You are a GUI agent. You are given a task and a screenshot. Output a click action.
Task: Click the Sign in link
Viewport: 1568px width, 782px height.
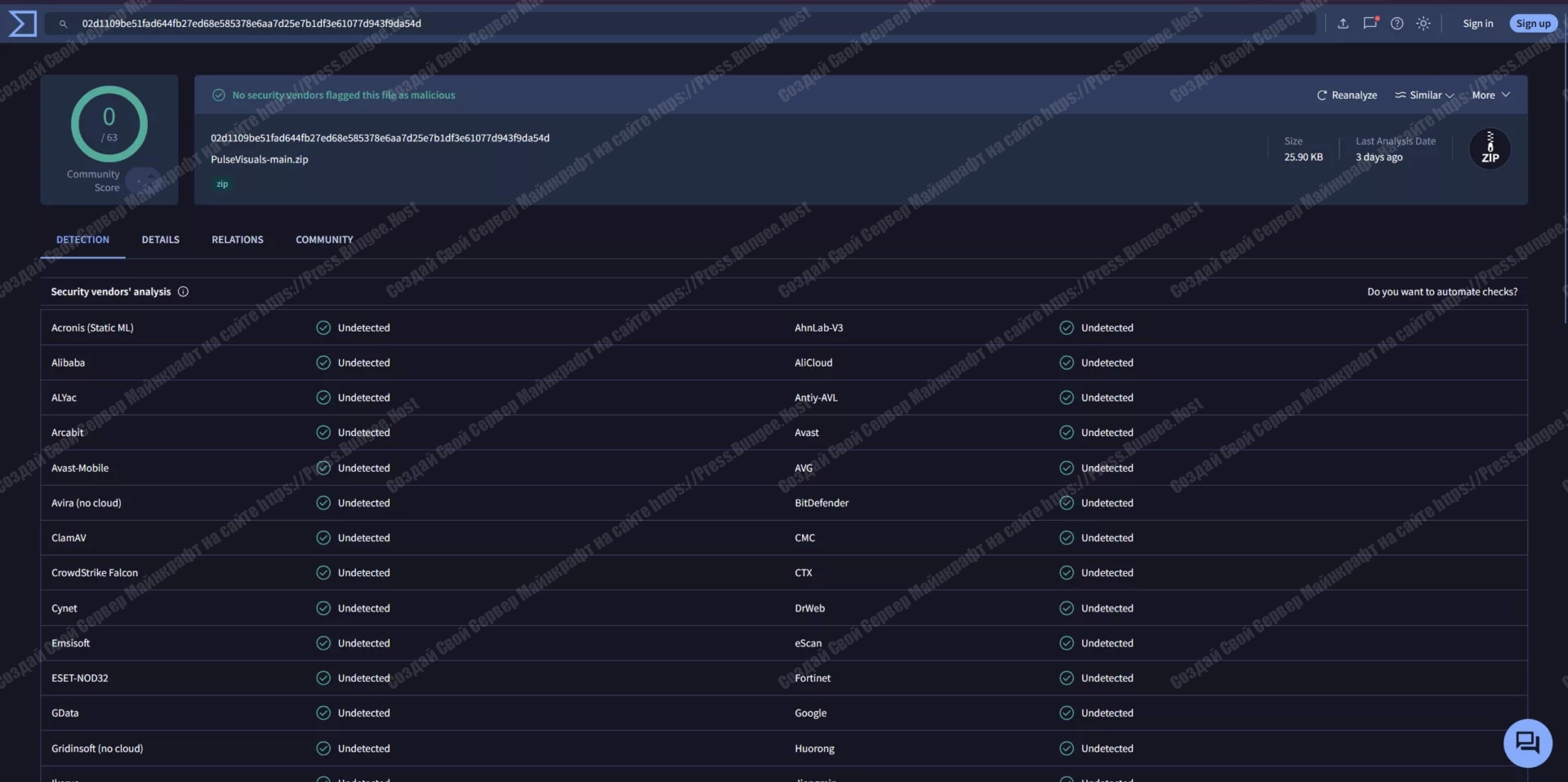click(x=1477, y=24)
